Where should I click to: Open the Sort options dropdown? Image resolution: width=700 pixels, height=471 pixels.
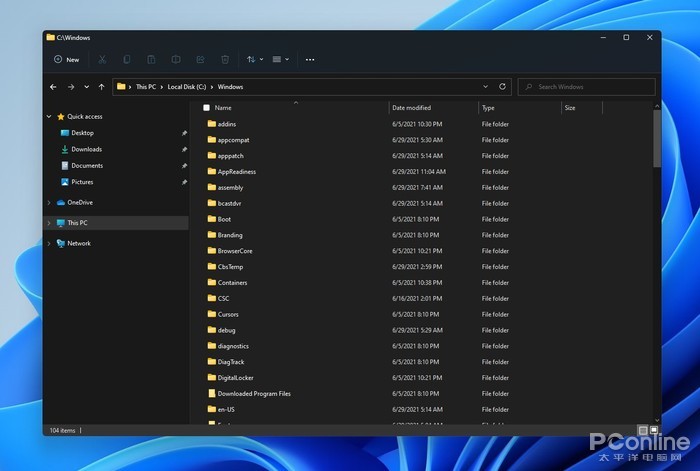(254, 60)
